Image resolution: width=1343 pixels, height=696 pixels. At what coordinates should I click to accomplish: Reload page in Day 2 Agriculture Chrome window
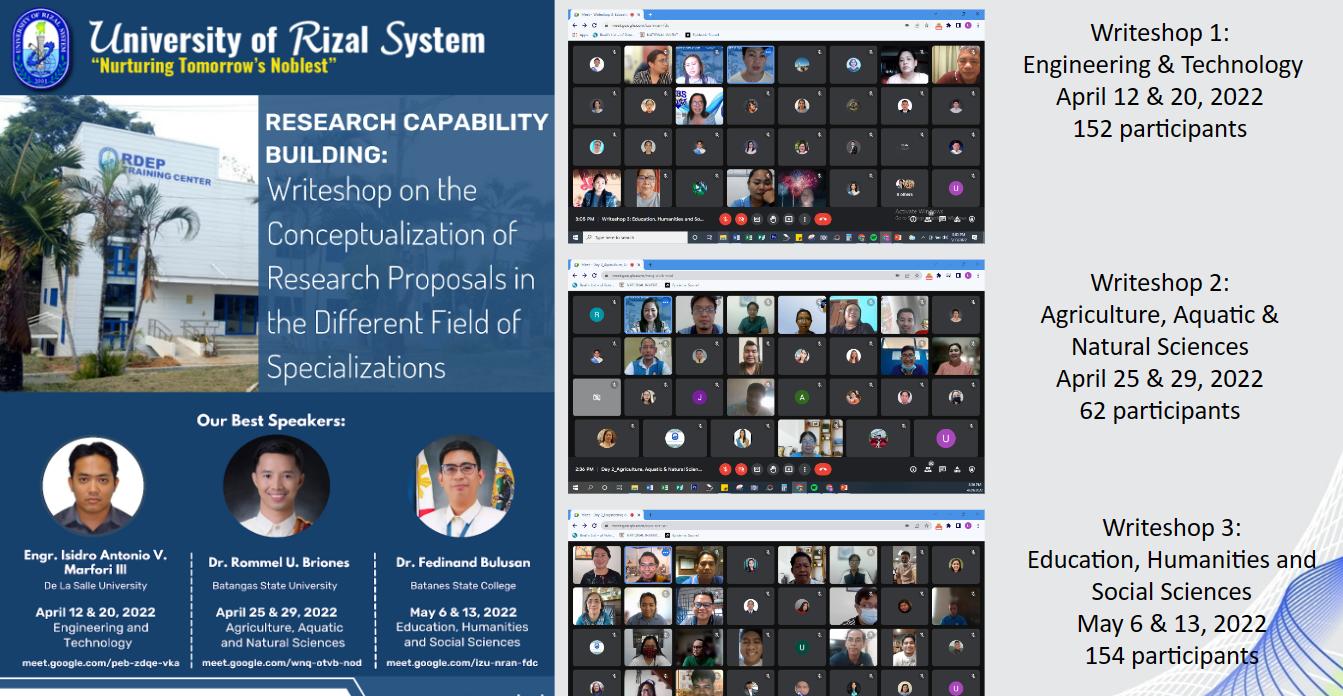tap(594, 275)
